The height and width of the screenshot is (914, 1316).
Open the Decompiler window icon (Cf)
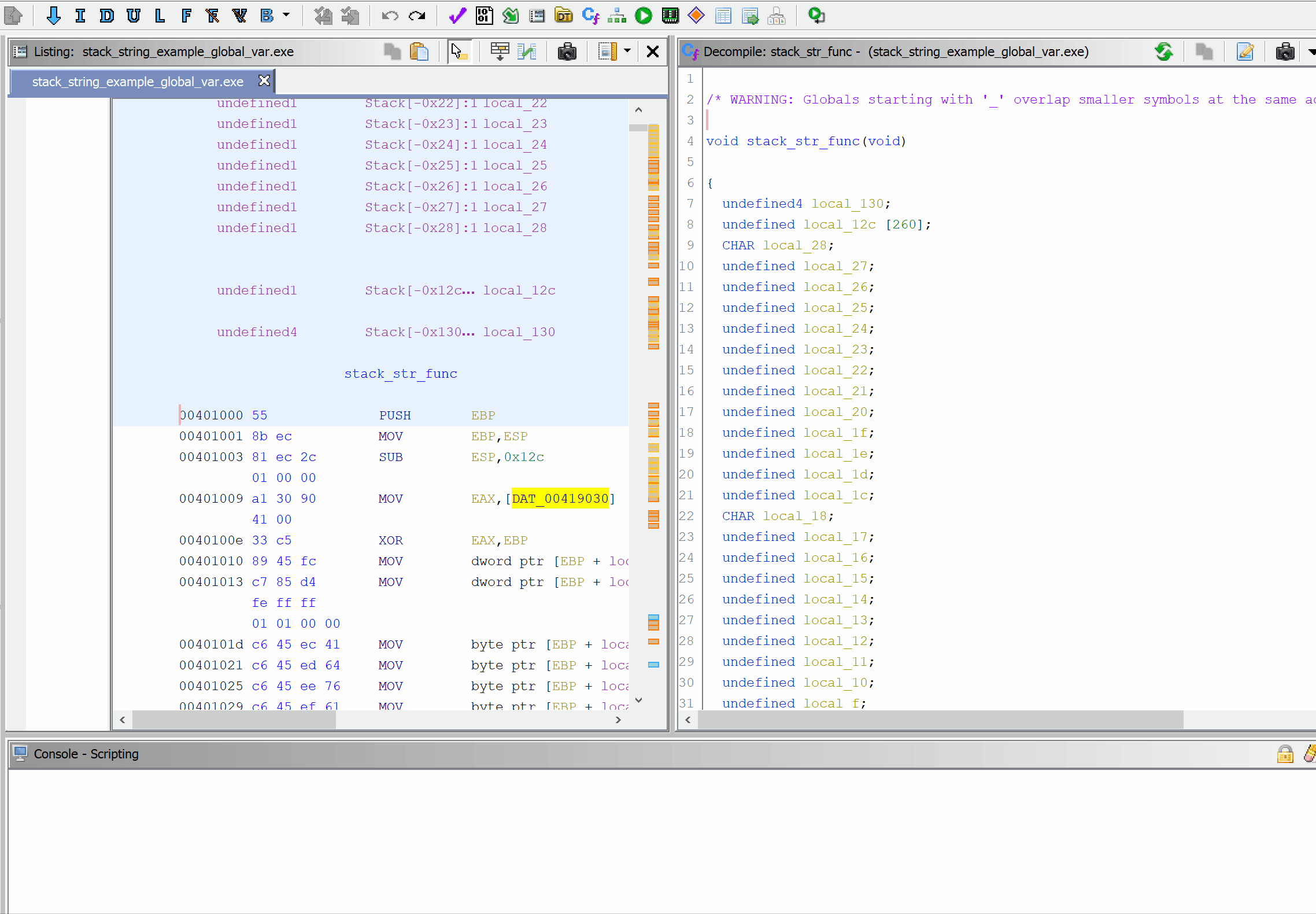tap(590, 16)
